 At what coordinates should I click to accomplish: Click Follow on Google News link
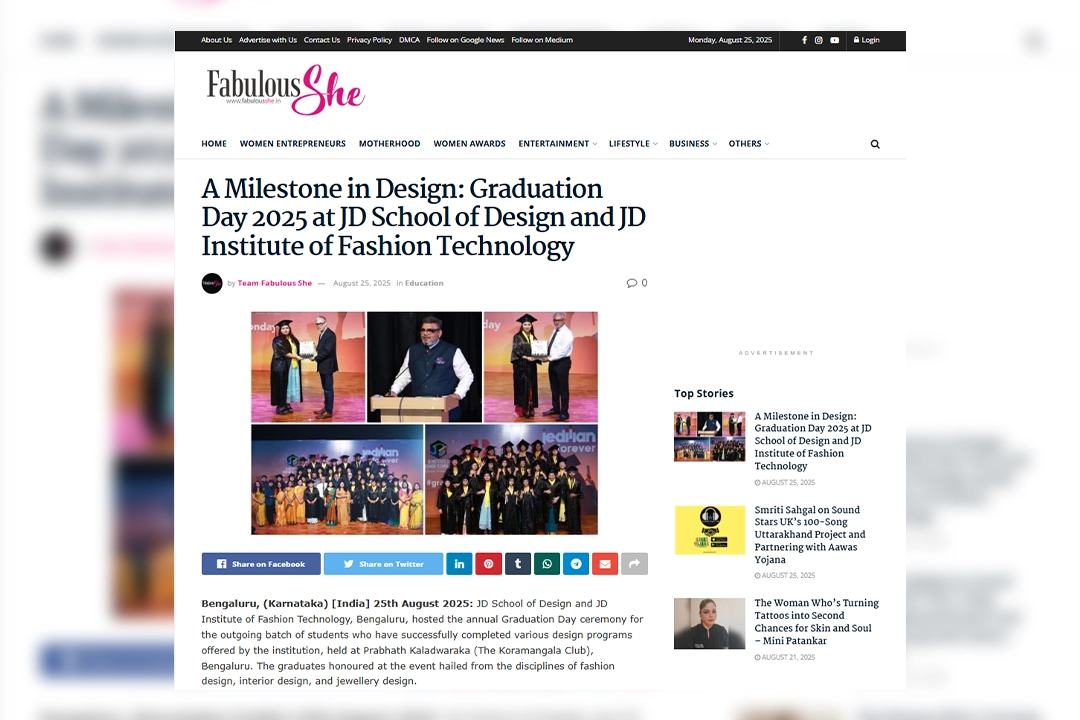pos(466,40)
